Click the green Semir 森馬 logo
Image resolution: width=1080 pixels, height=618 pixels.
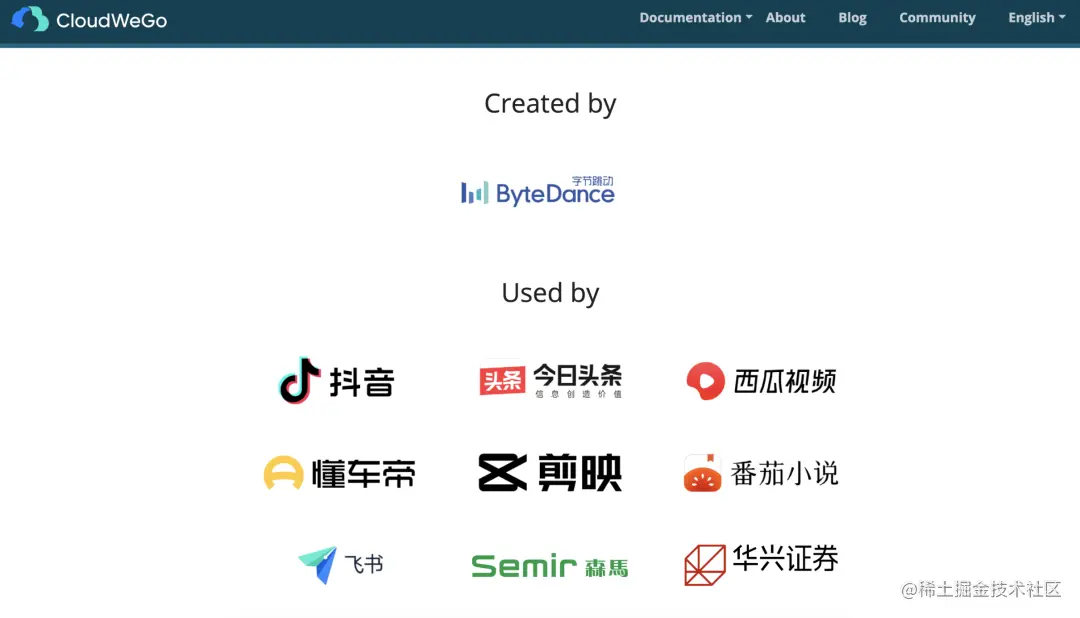550,566
